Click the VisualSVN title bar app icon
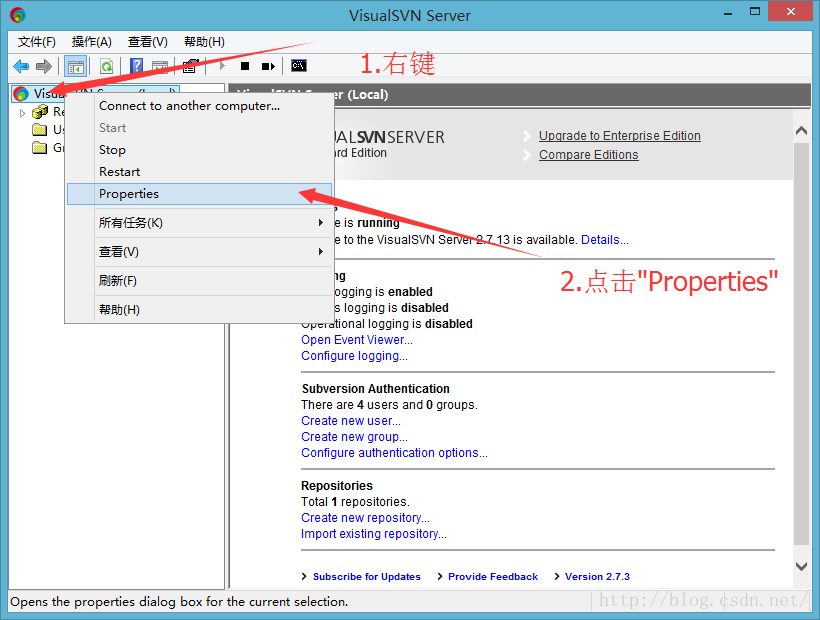820x620 pixels. tap(18, 15)
